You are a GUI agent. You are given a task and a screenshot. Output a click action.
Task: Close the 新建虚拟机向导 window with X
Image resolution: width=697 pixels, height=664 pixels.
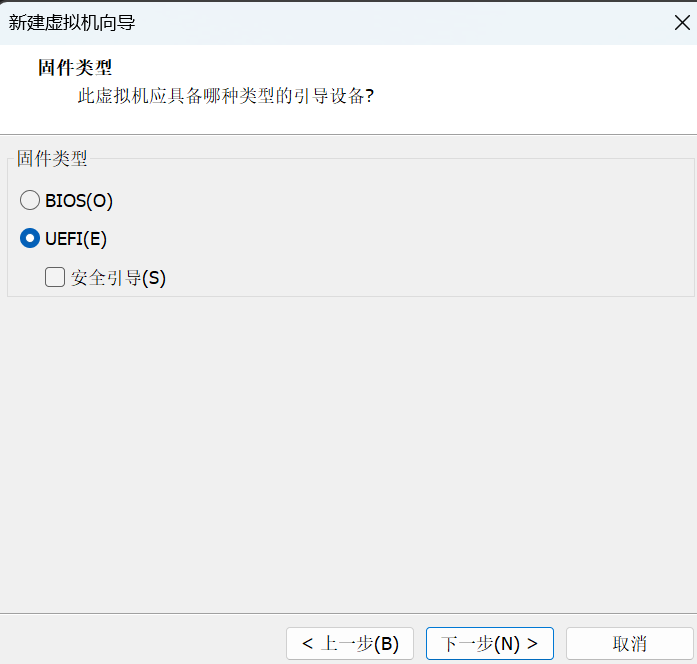[682, 23]
